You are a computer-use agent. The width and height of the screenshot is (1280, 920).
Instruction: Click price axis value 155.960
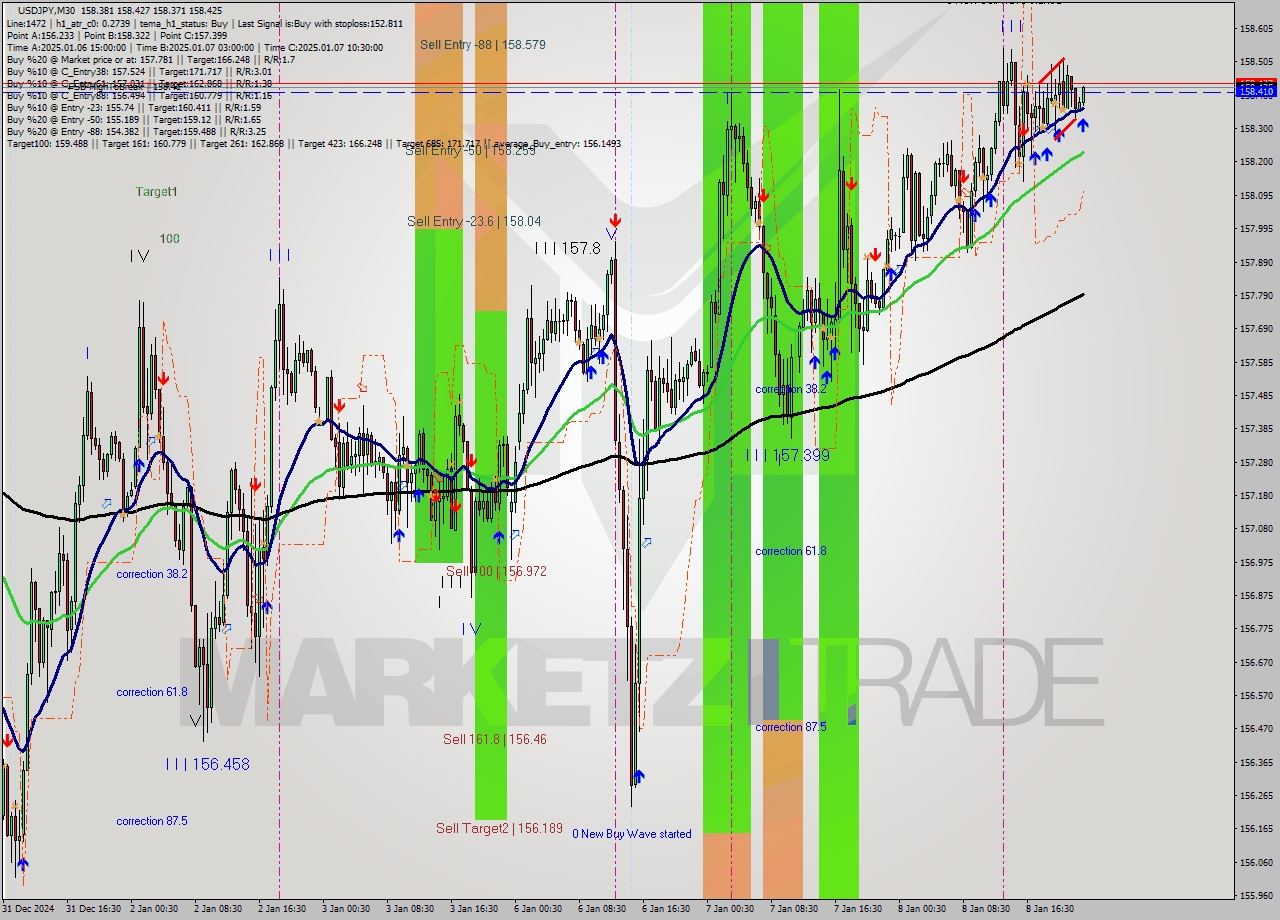coord(1257,896)
